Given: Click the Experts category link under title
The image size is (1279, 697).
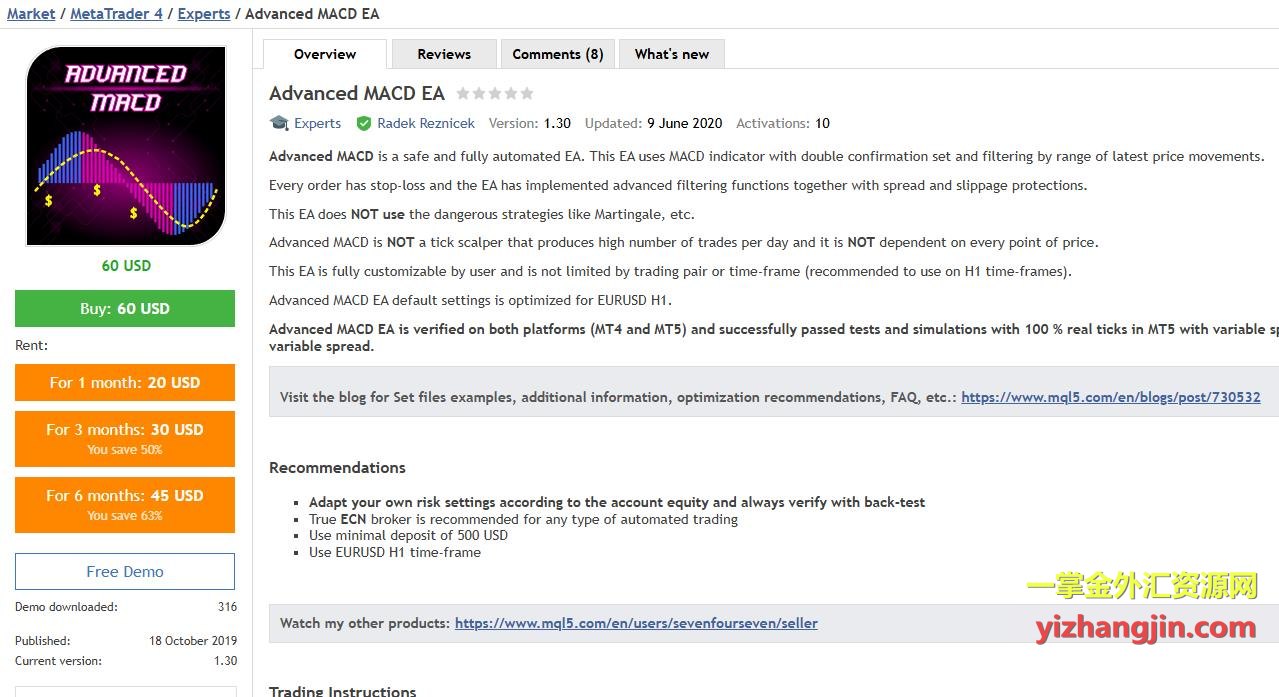Looking at the screenshot, I should [x=317, y=124].
